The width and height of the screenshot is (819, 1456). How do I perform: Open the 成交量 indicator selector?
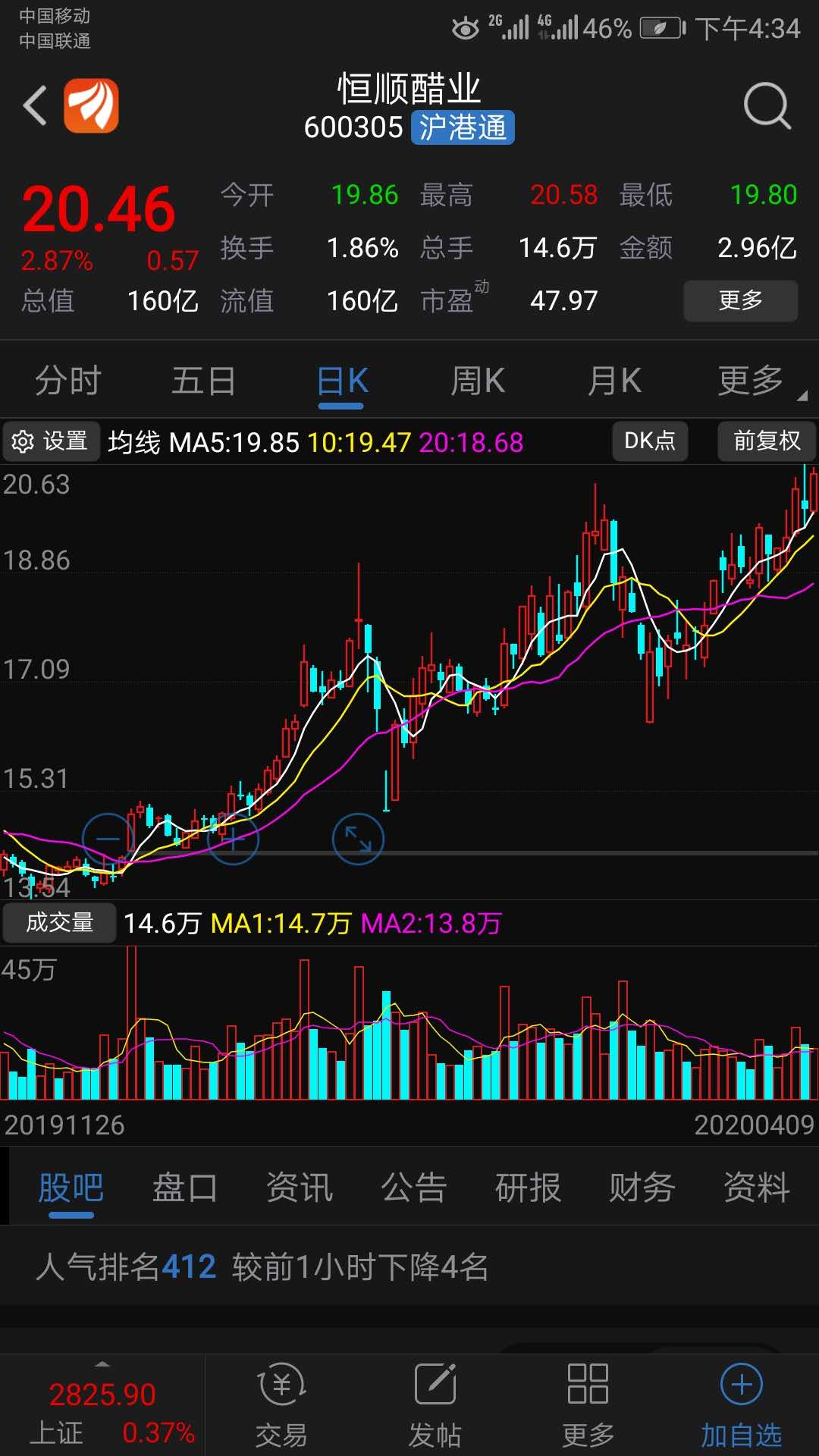tap(59, 923)
